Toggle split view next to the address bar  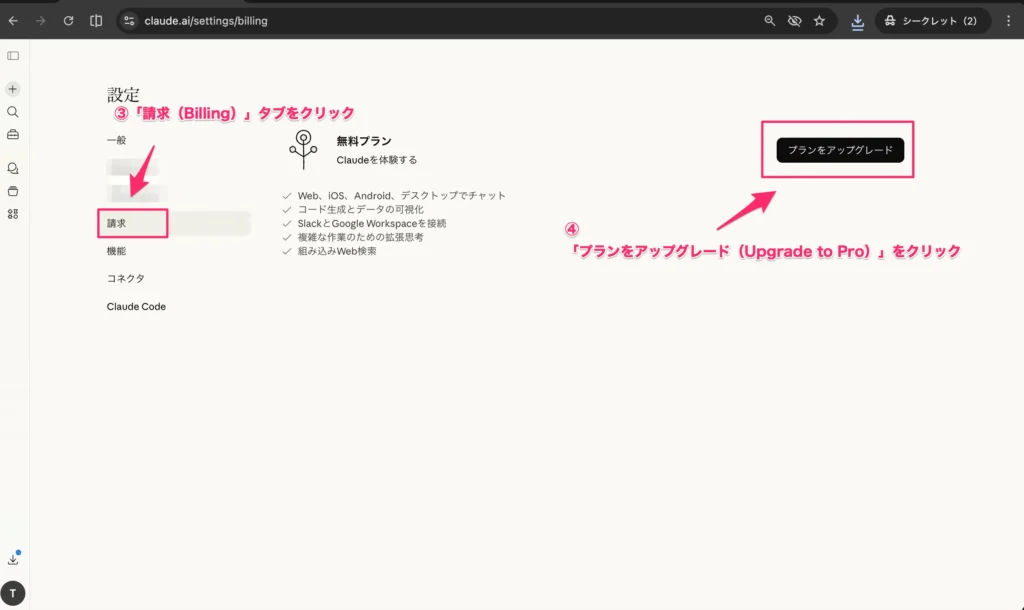pyautogui.click(x=95, y=19)
